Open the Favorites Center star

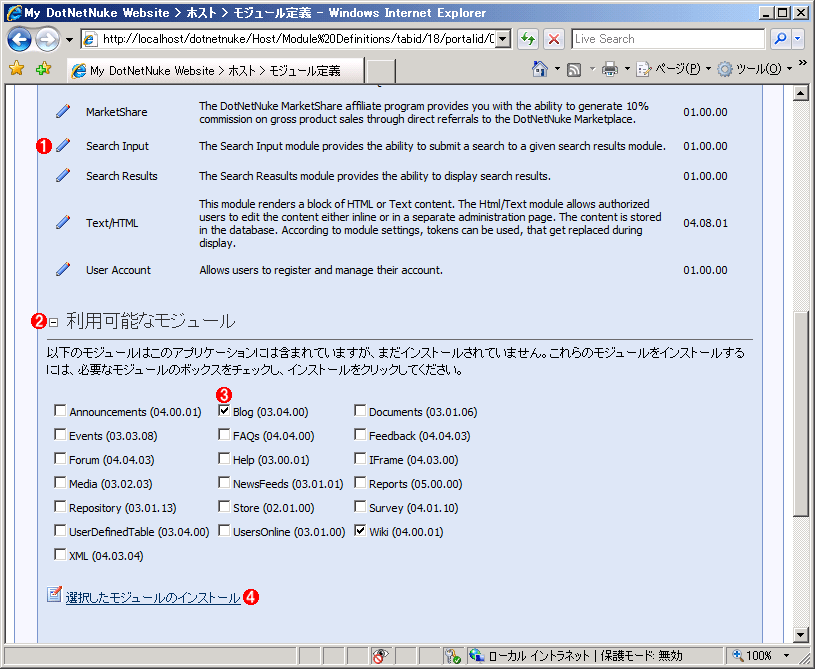click(x=17, y=69)
